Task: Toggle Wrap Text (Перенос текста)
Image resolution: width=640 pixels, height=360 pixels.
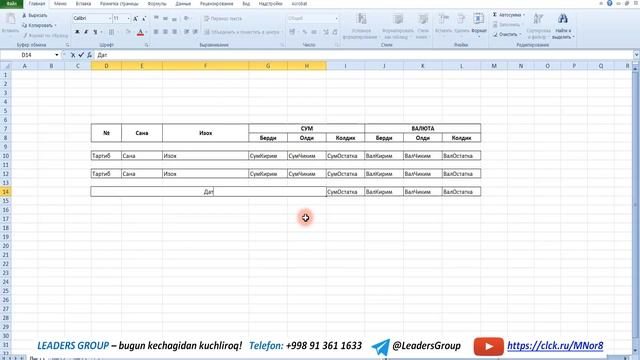Action: tap(223, 18)
